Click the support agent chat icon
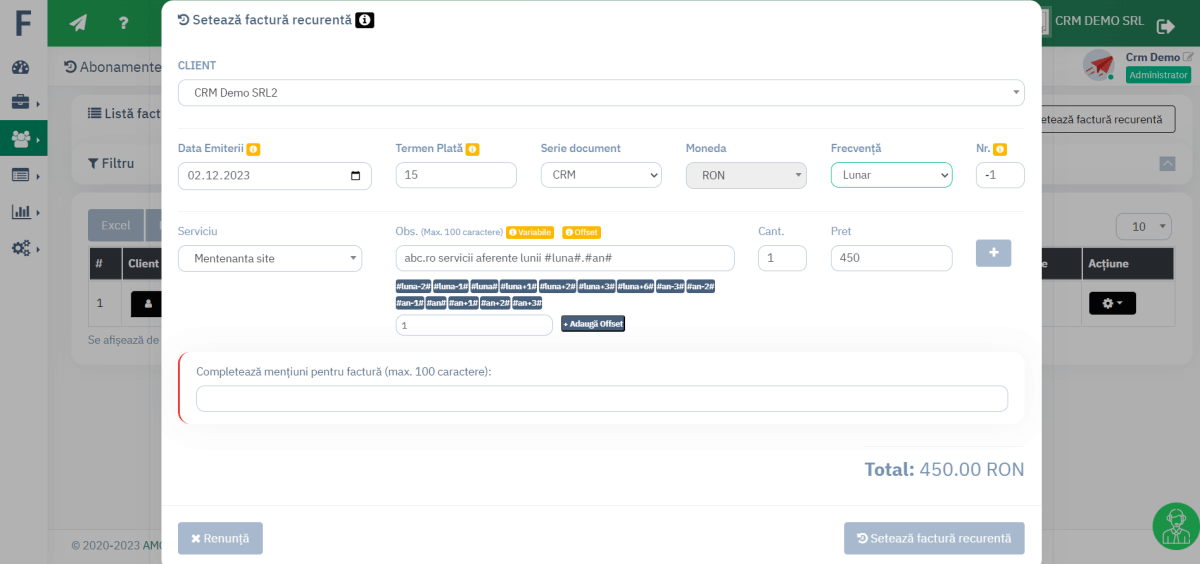 click(1175, 526)
